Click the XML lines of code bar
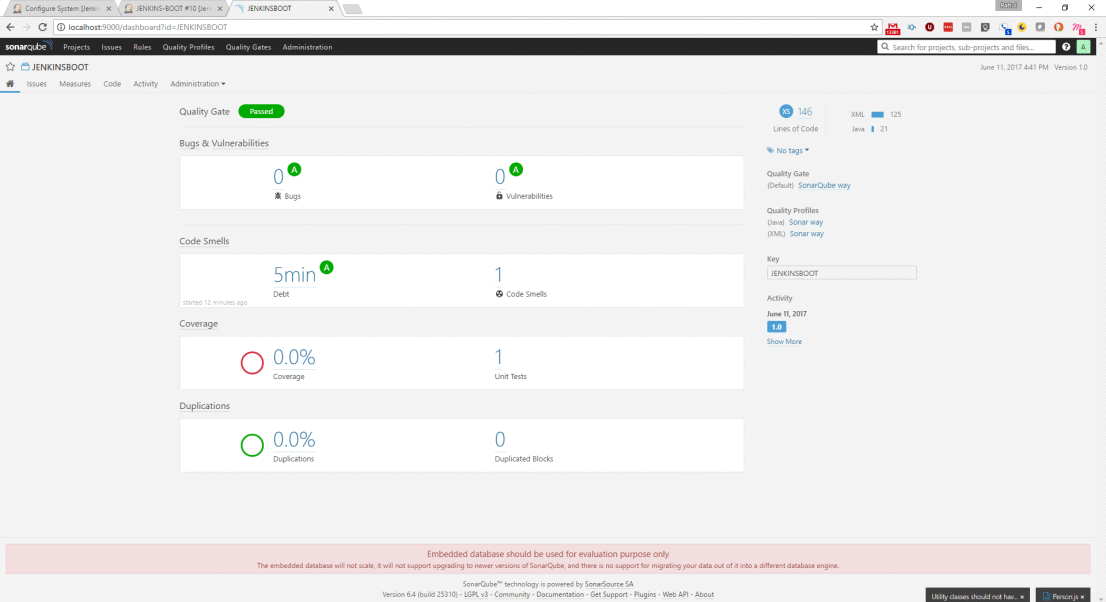The image size is (1106, 602). [x=877, y=115]
